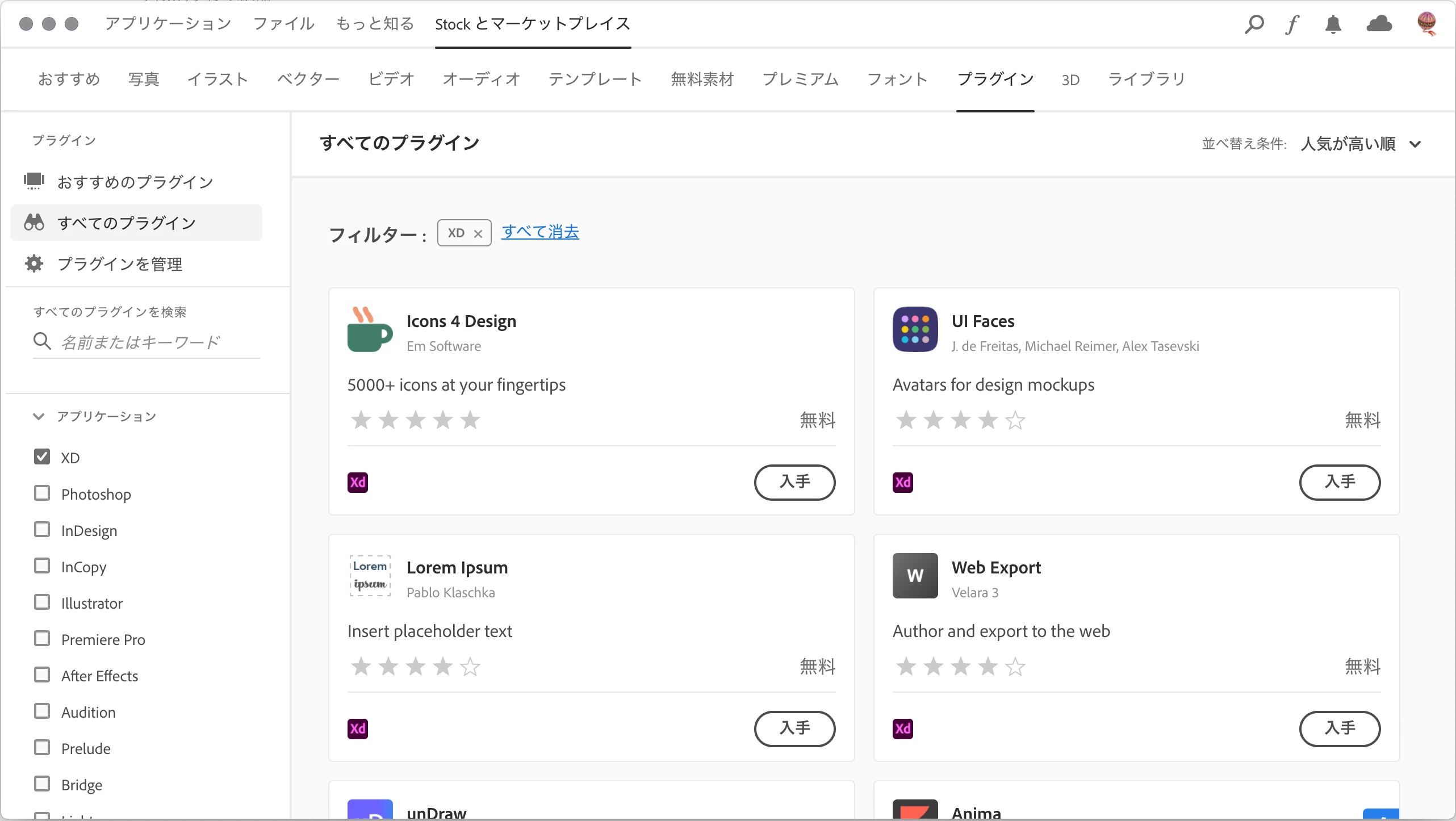This screenshot has height=821, width=1456.
Task: Enable the Photoshop filter checkbox
Action: click(x=42, y=493)
